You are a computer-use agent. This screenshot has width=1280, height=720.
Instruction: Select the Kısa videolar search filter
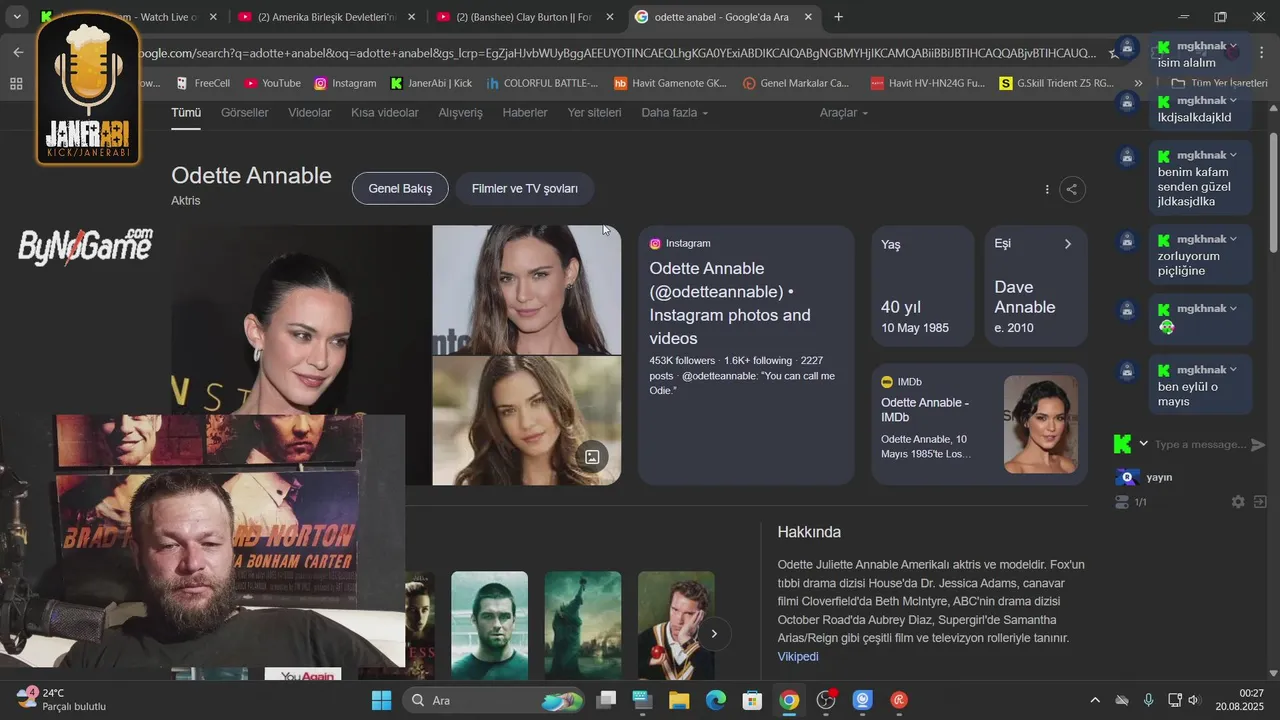385,113
